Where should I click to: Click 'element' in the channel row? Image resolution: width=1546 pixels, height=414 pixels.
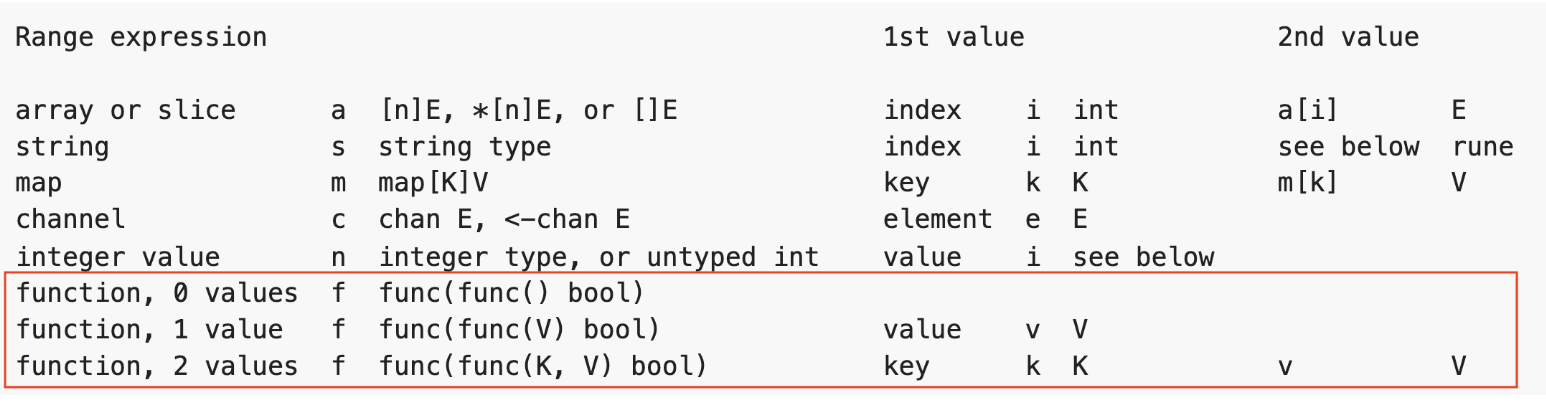coord(937,220)
